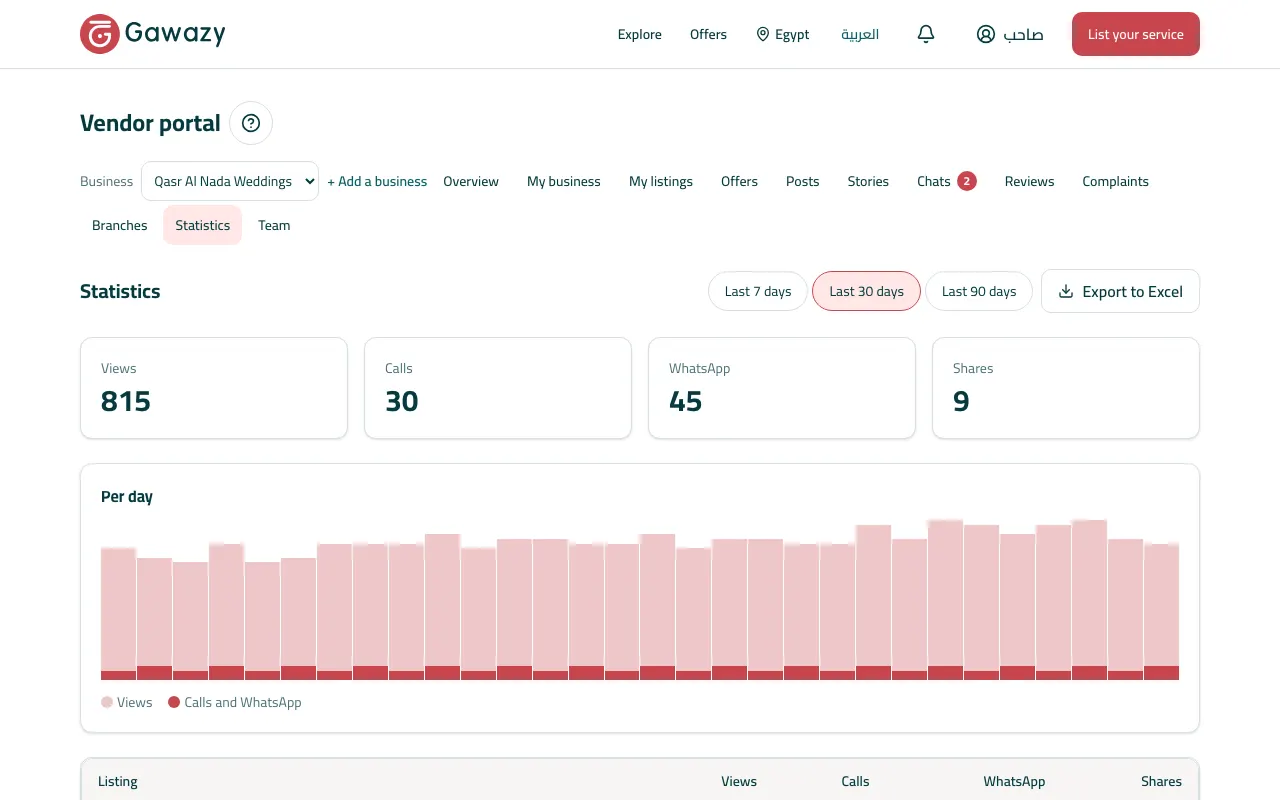Go to the Overview tab
The height and width of the screenshot is (800, 1280).
[471, 181]
